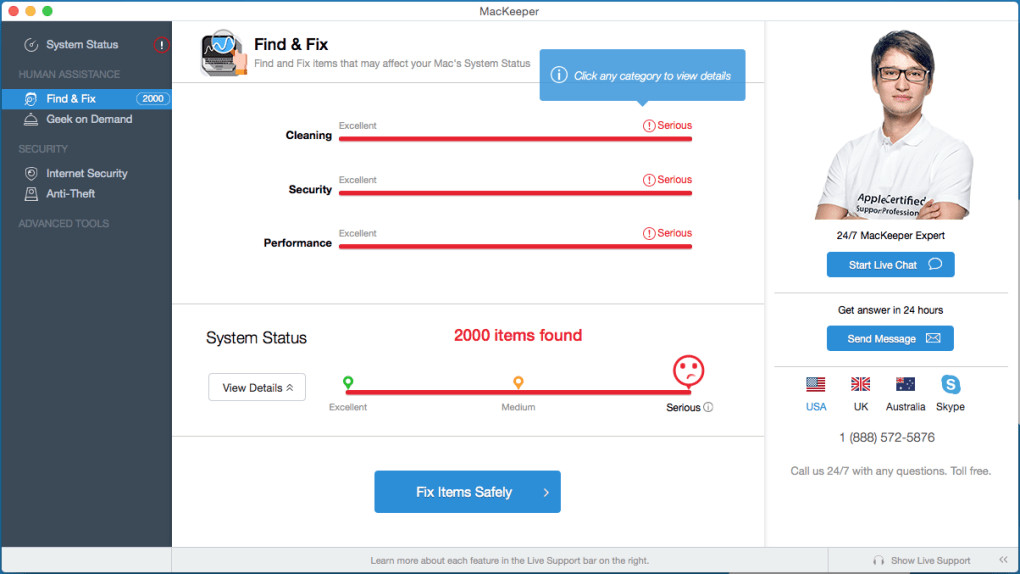The image size is (1020, 574).
Task: Click the Cleaning red status bar
Action: tap(515, 139)
